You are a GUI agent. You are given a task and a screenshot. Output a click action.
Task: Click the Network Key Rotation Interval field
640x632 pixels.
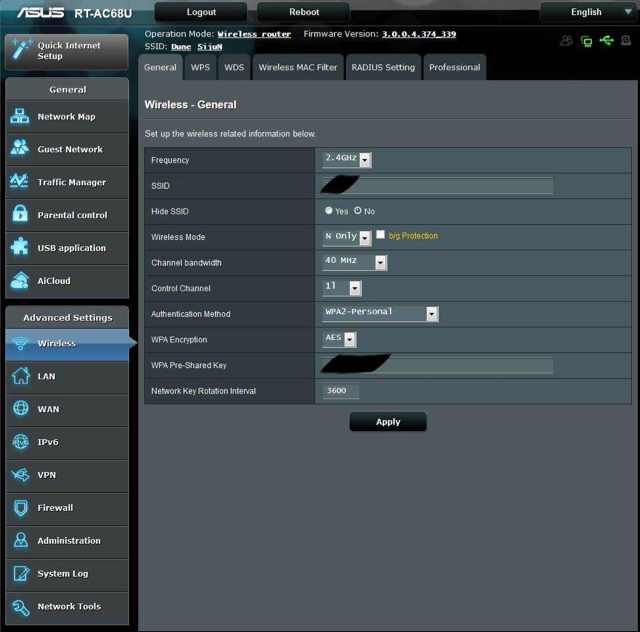340,391
